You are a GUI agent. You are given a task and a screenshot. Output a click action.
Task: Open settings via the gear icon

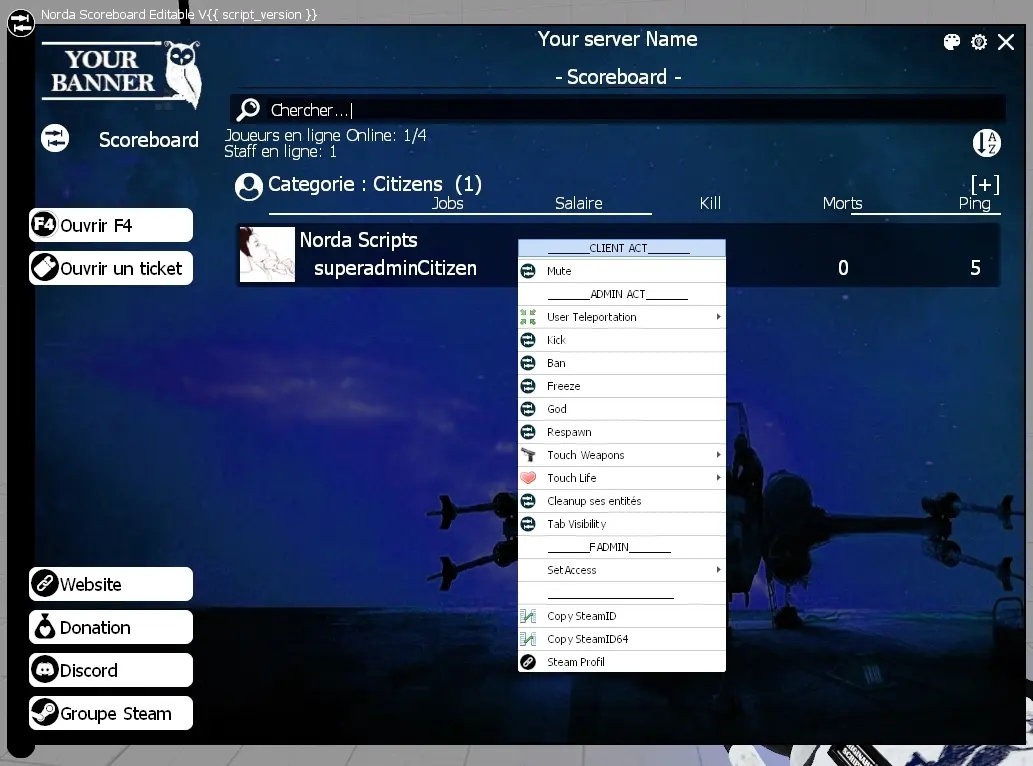click(979, 42)
